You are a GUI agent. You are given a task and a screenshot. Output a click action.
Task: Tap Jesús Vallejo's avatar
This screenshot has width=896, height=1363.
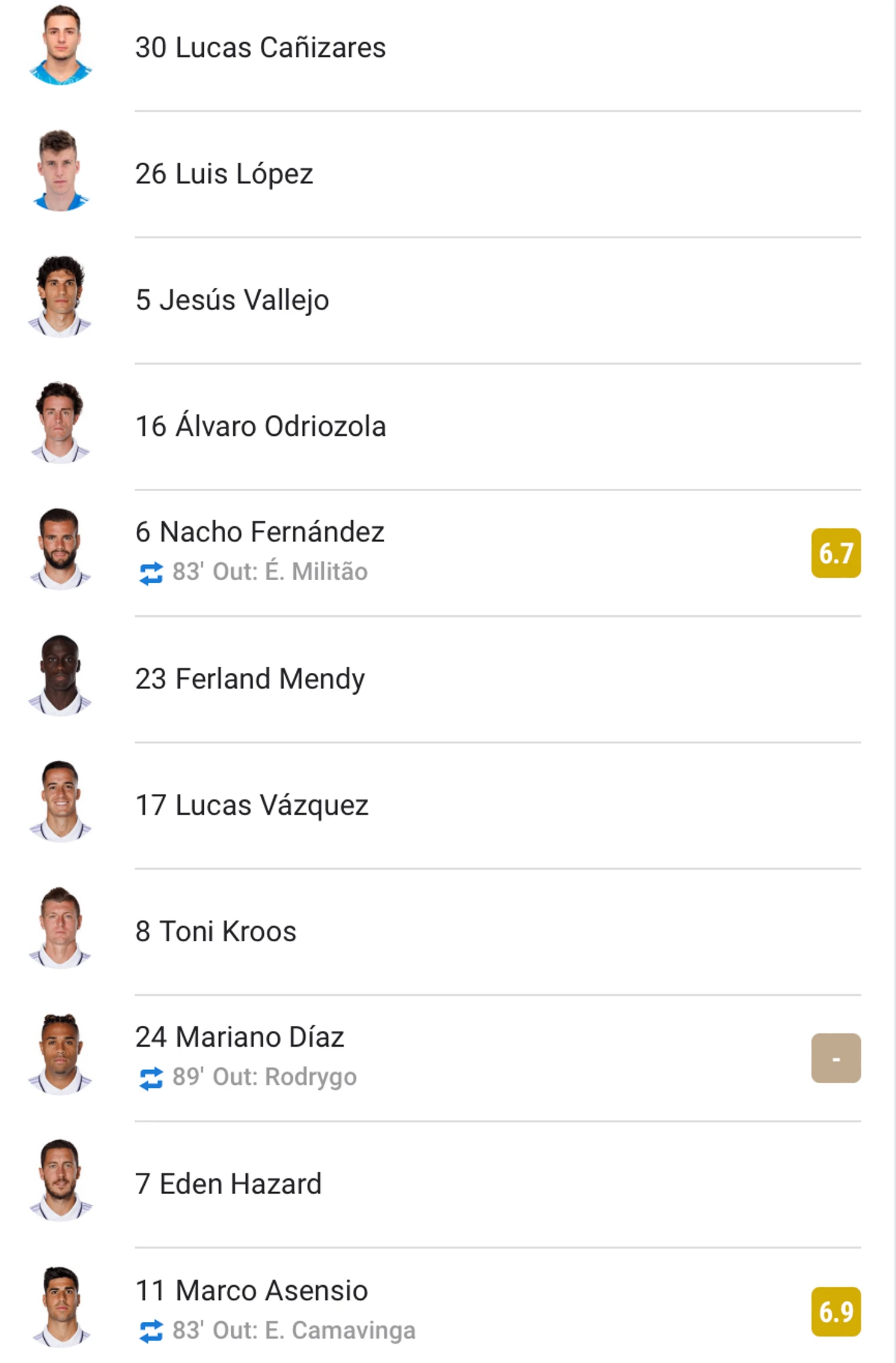pyautogui.click(x=60, y=297)
